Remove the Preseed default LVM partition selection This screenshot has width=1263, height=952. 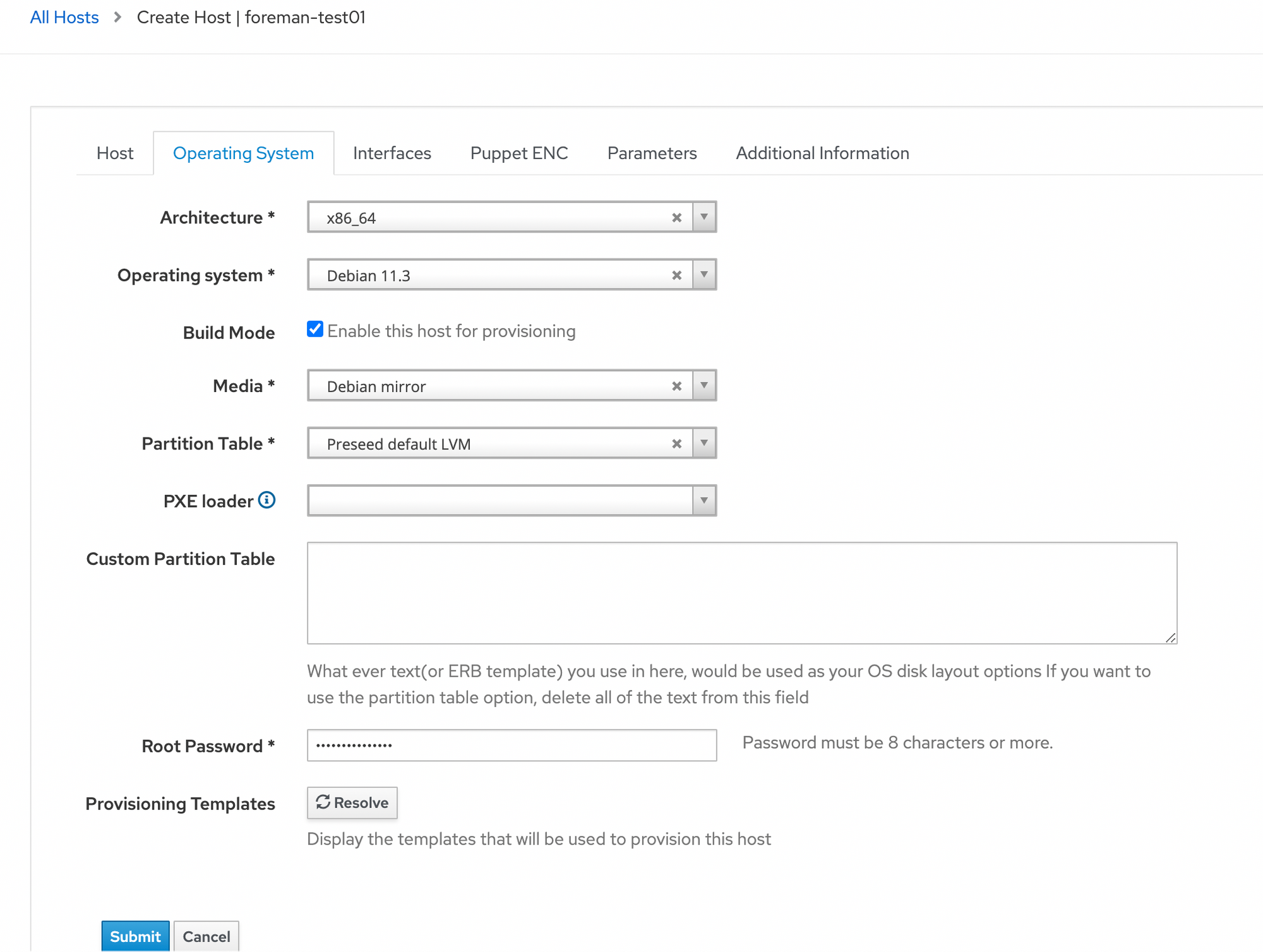click(676, 444)
